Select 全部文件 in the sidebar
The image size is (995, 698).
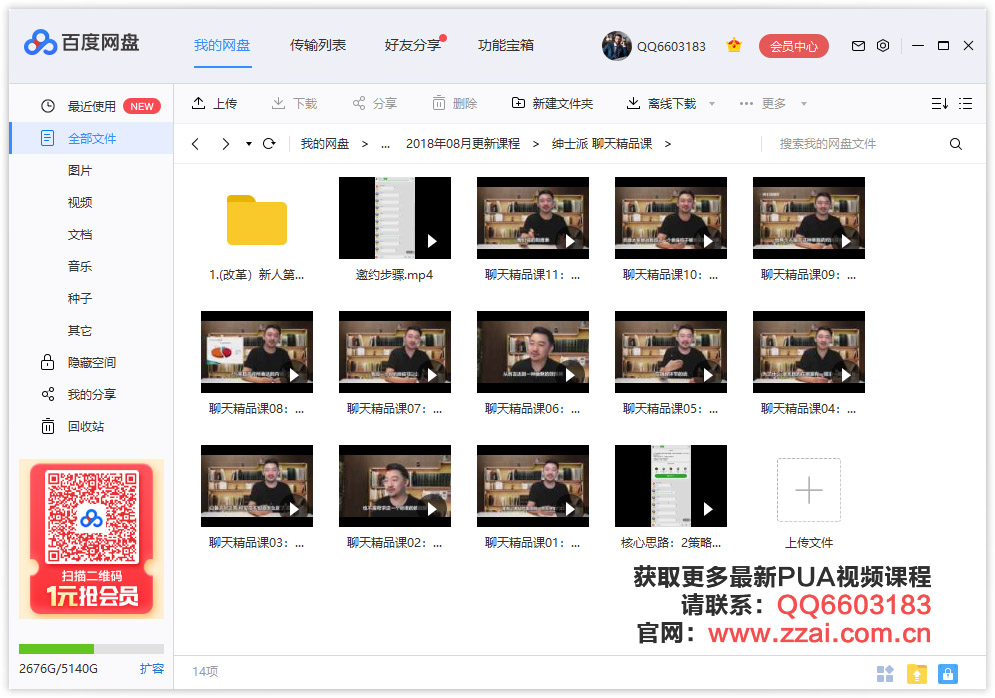click(91, 138)
